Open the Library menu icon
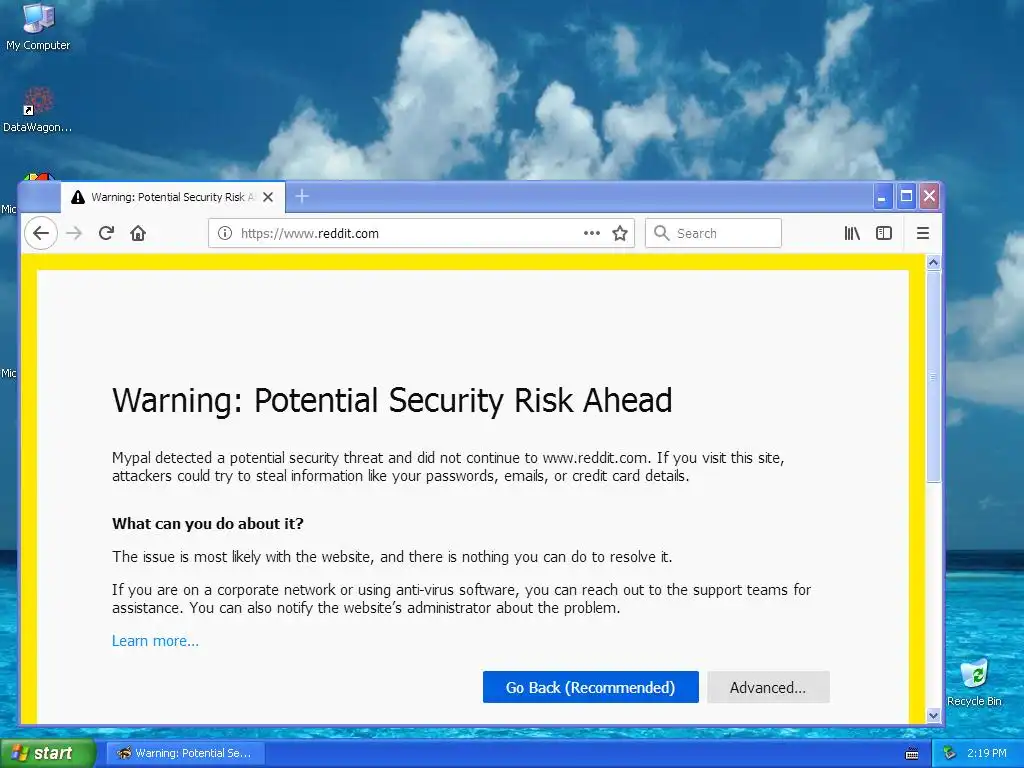The width and height of the screenshot is (1024, 768). tap(852, 233)
